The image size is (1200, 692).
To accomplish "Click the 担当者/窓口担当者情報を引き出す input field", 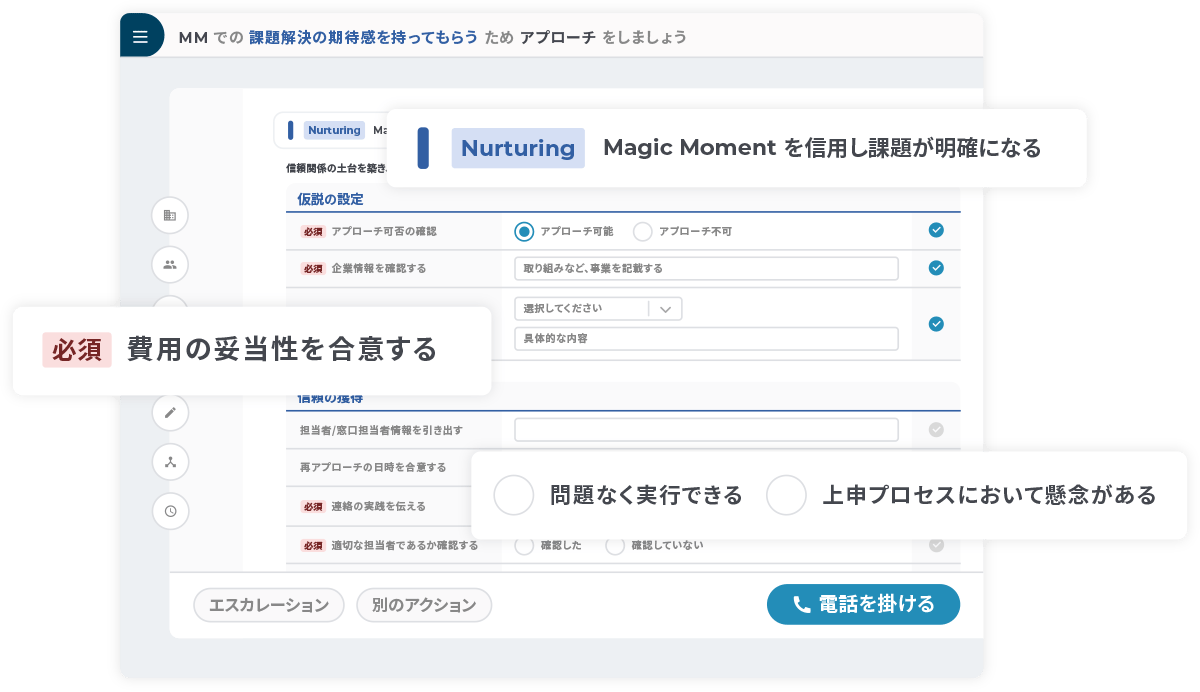I will pos(706,430).
